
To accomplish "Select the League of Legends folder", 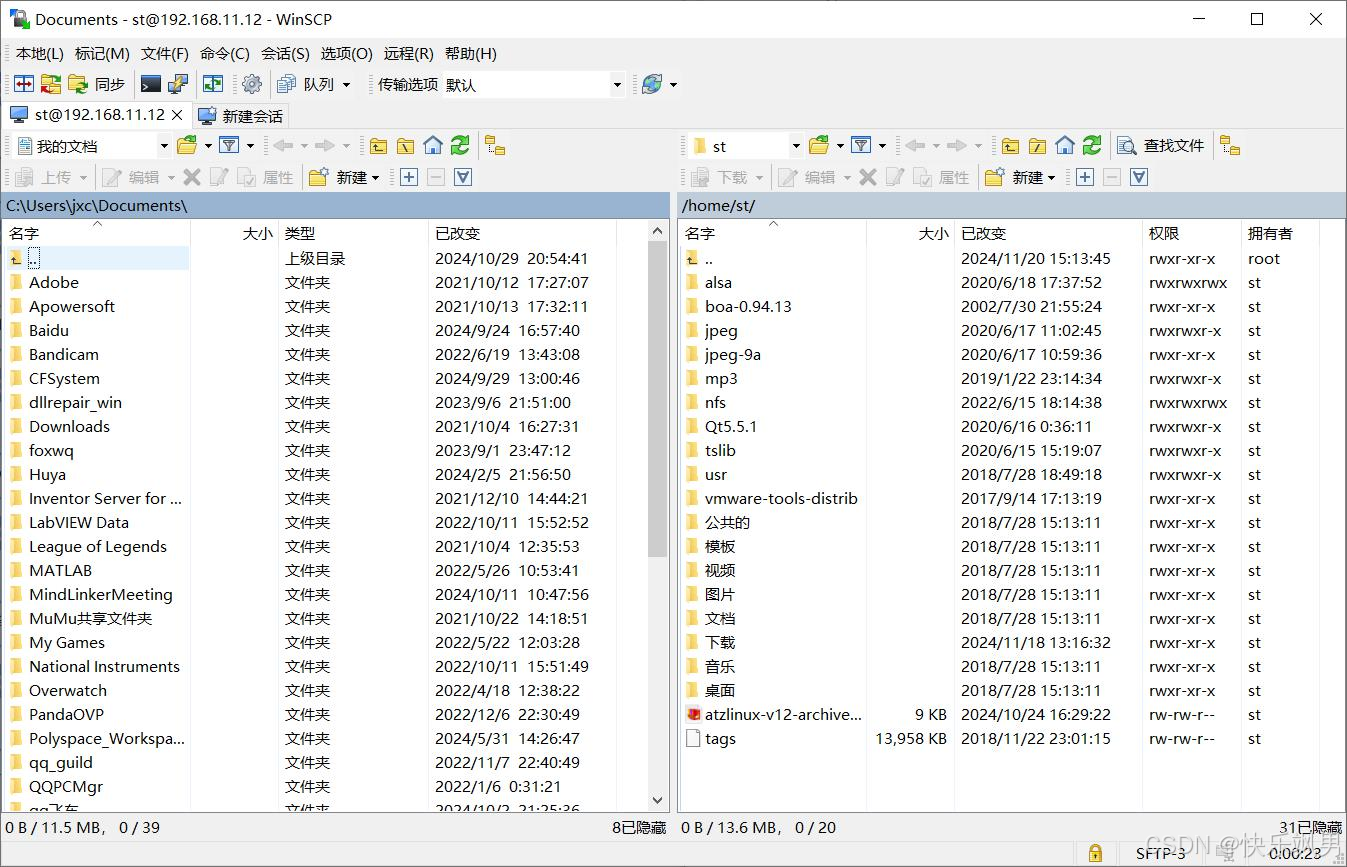I will pyautogui.click(x=98, y=547).
